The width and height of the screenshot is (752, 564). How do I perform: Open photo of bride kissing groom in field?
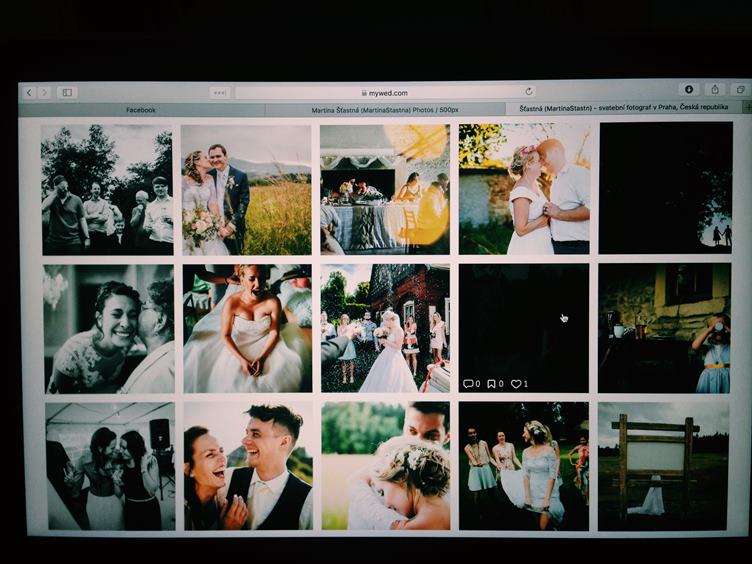246,190
